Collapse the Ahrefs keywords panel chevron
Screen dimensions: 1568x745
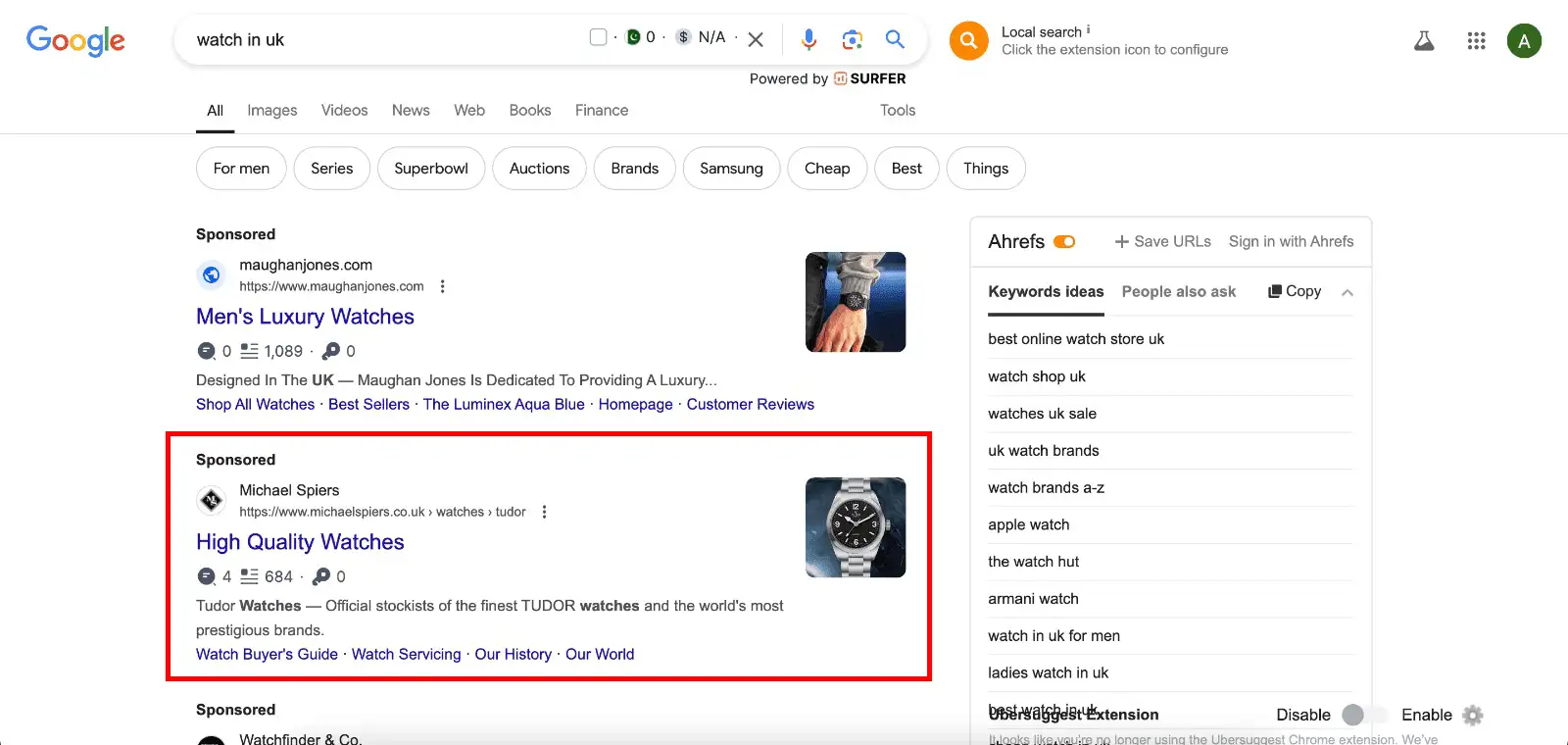pyautogui.click(x=1347, y=292)
